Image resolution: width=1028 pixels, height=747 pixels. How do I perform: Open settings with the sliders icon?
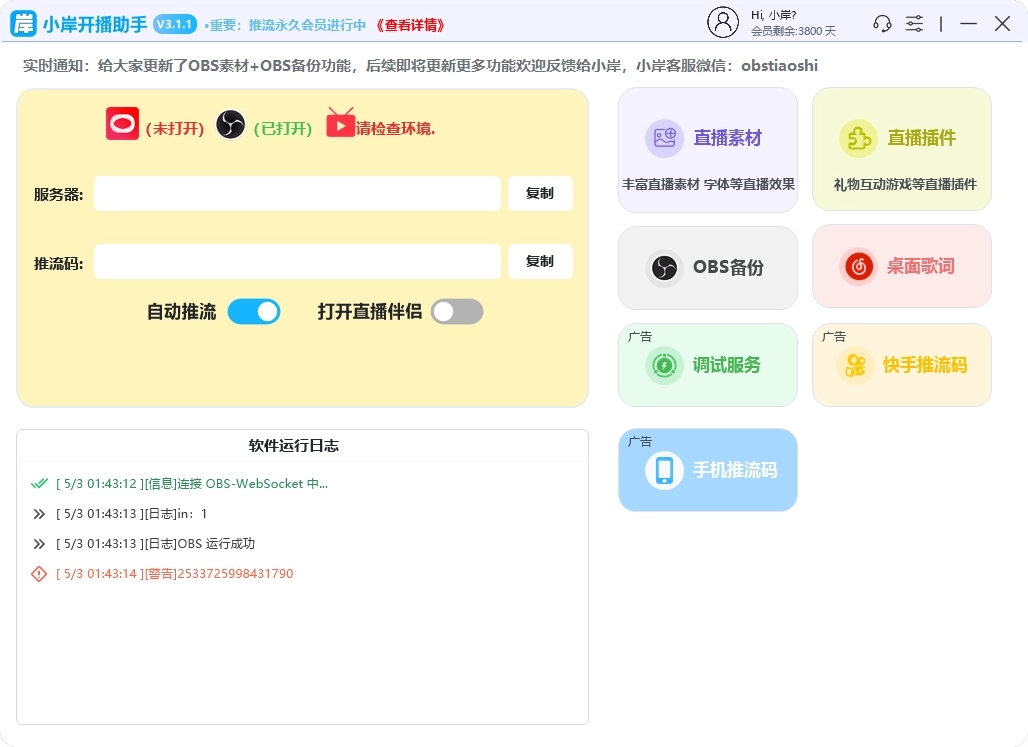tap(915, 24)
